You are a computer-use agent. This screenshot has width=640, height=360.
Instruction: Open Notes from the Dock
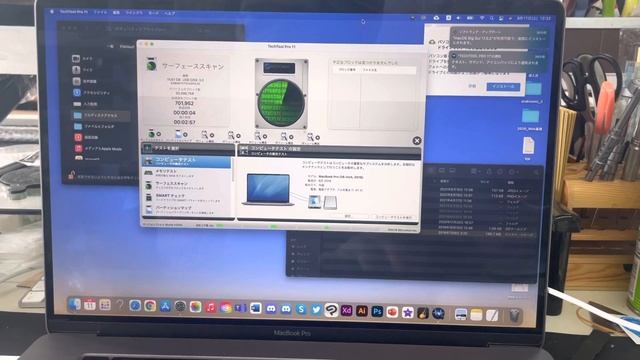tap(476, 314)
